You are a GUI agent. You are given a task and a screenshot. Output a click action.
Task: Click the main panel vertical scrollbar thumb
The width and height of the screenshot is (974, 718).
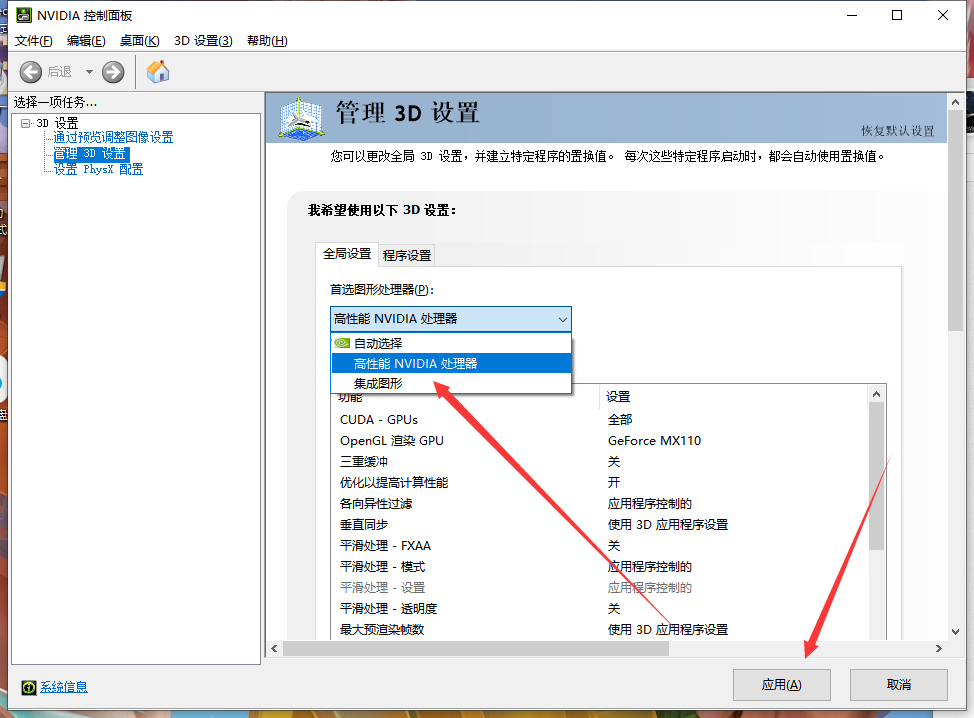click(x=955, y=221)
